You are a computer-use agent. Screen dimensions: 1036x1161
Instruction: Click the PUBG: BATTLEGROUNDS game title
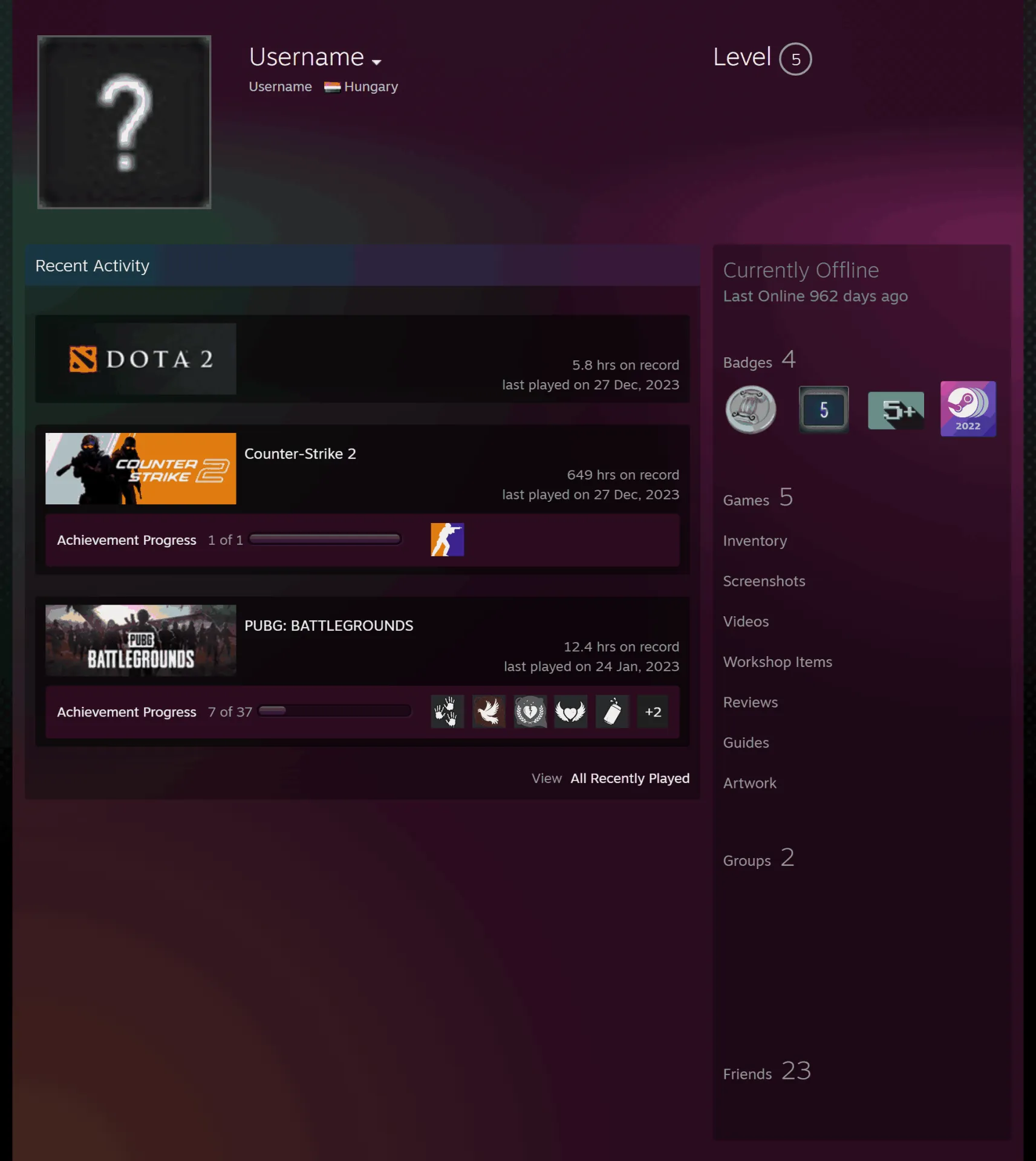(328, 626)
